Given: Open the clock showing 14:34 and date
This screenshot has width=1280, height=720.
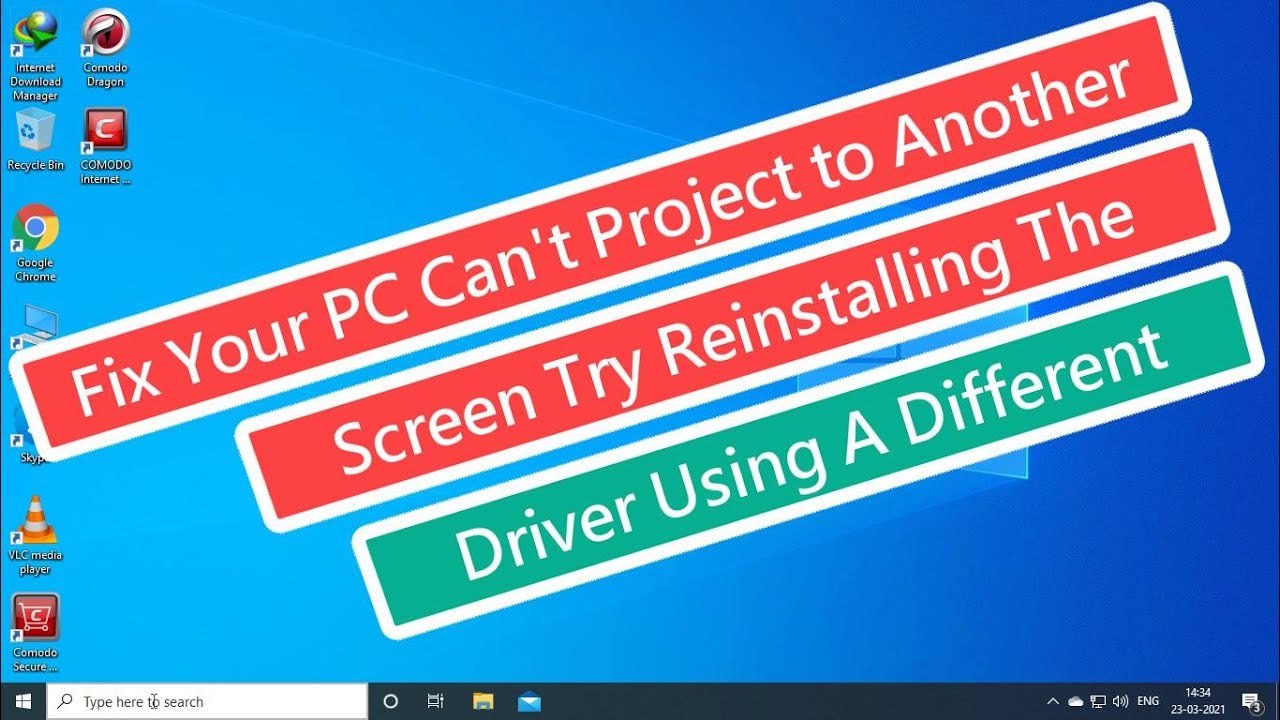Looking at the screenshot, I should tap(1197, 701).
